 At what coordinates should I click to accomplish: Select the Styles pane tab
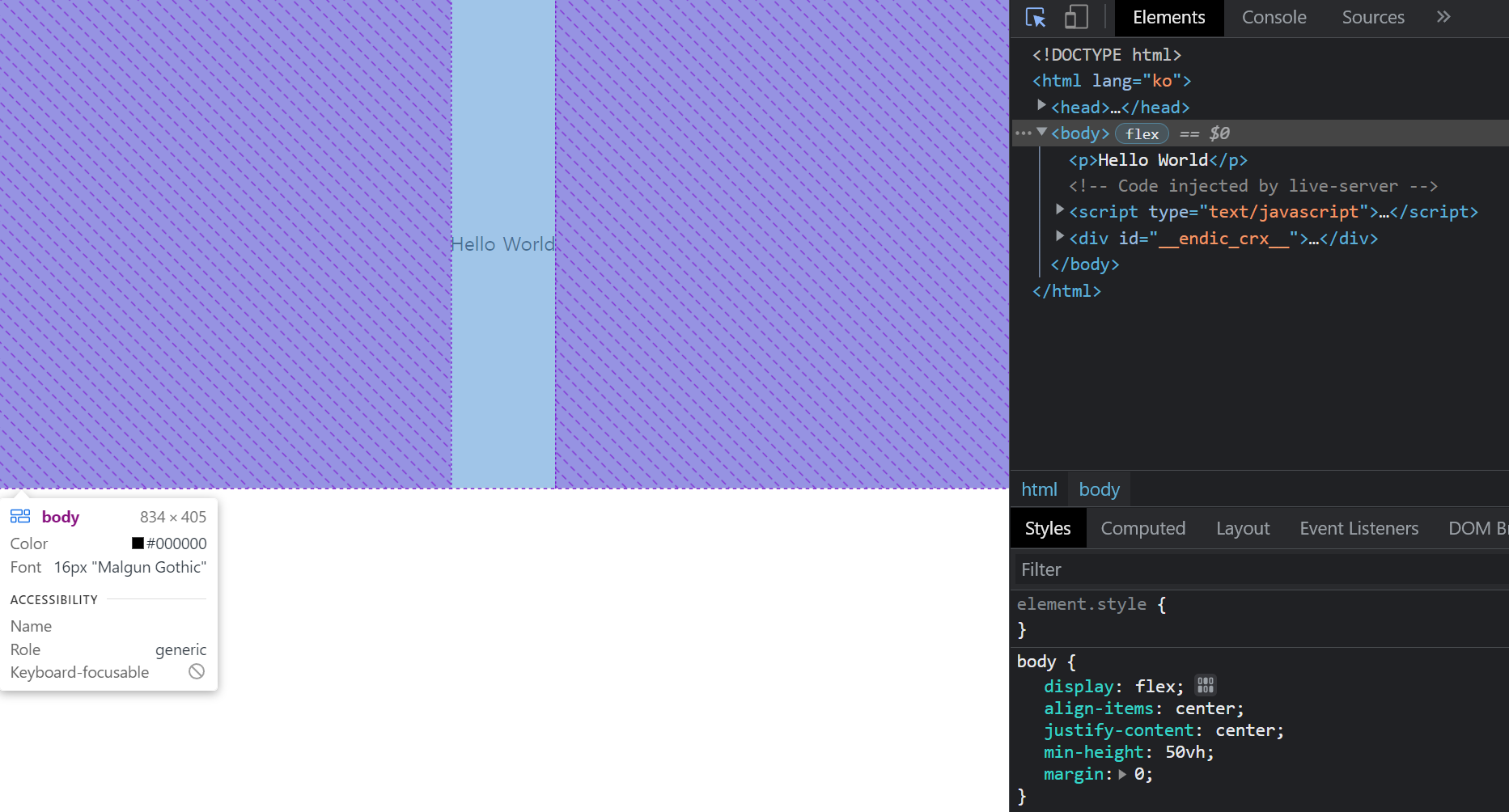pyautogui.click(x=1048, y=528)
